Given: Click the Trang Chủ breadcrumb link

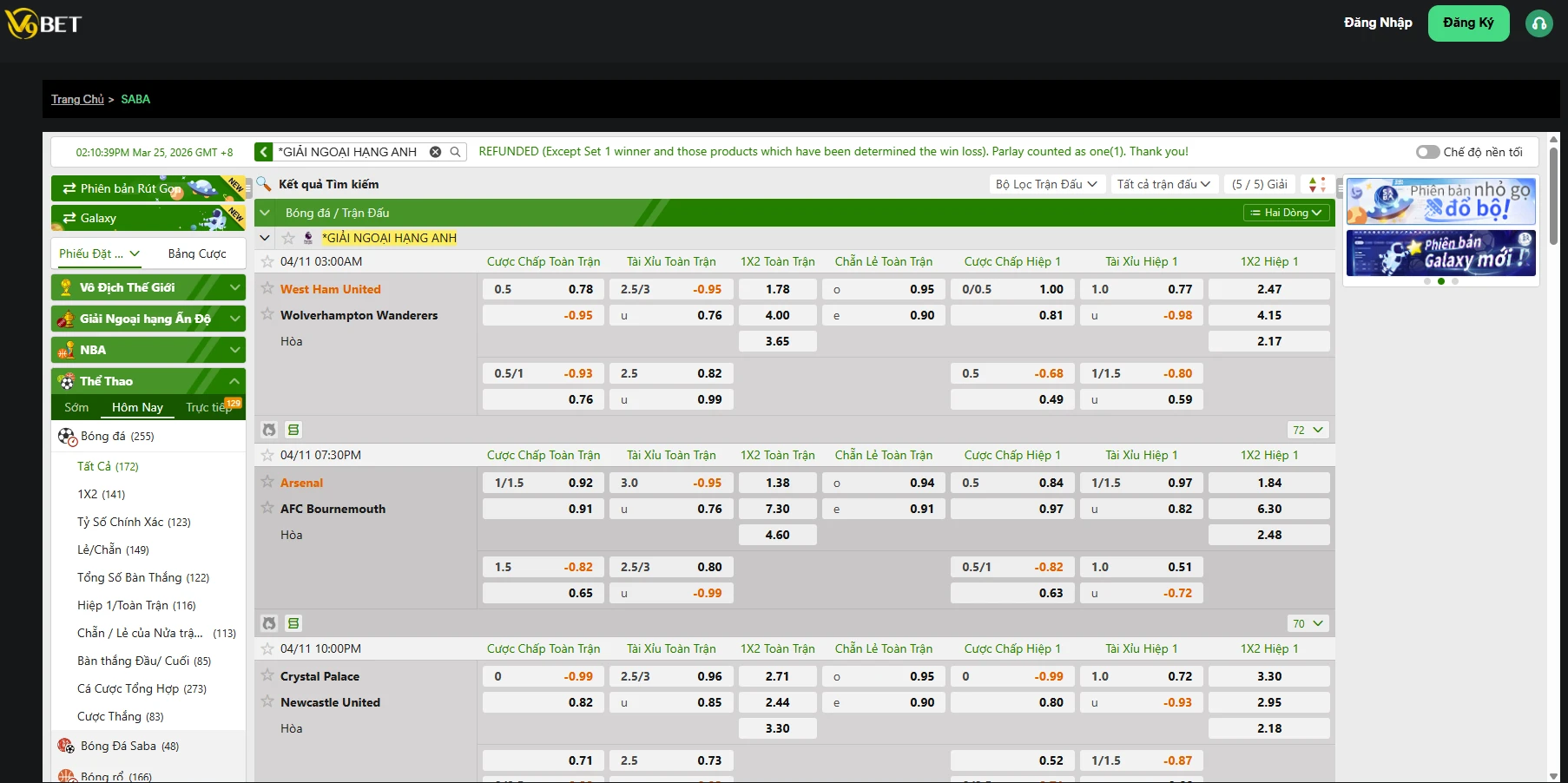Looking at the screenshot, I should click(x=77, y=99).
